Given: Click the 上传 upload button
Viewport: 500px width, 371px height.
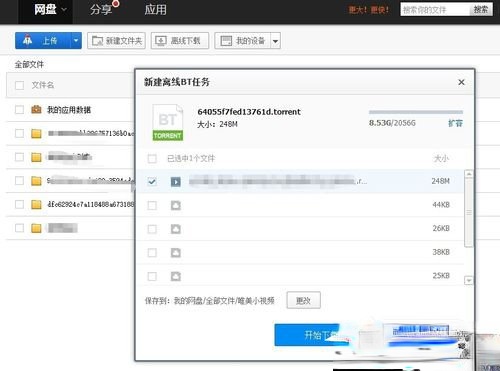Looking at the screenshot, I should tap(43, 41).
